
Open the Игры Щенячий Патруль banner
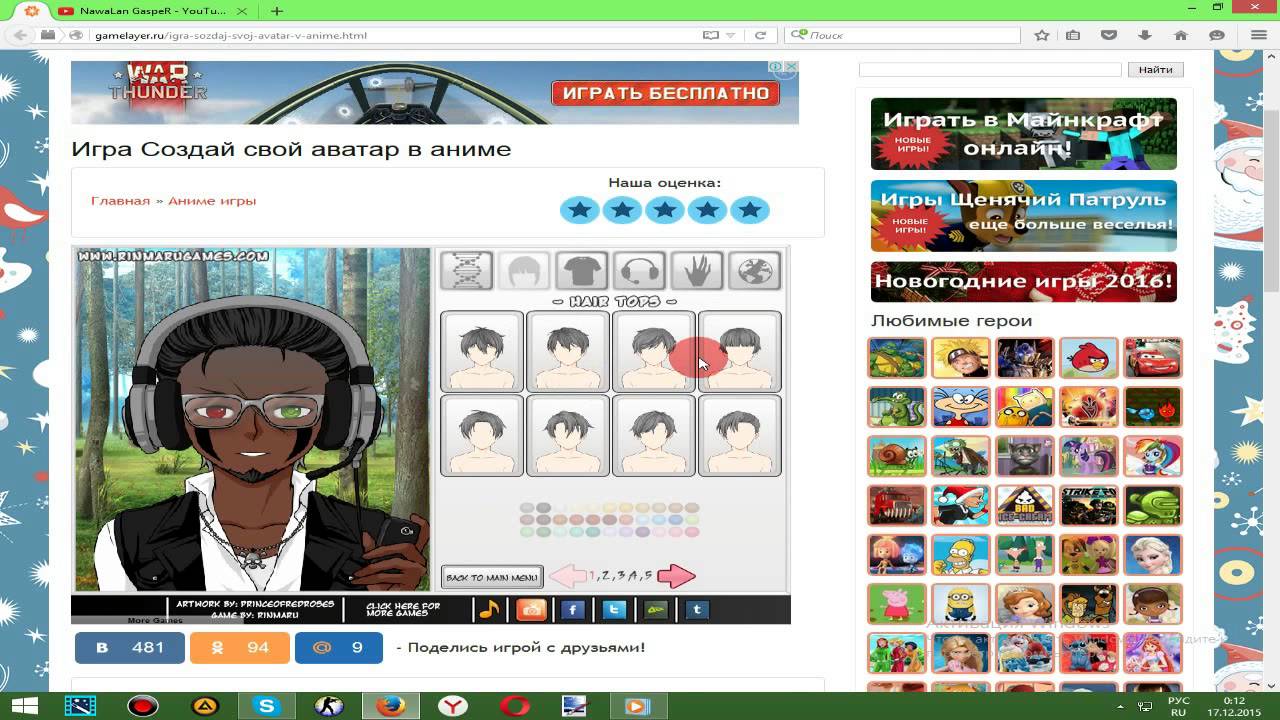point(1024,216)
